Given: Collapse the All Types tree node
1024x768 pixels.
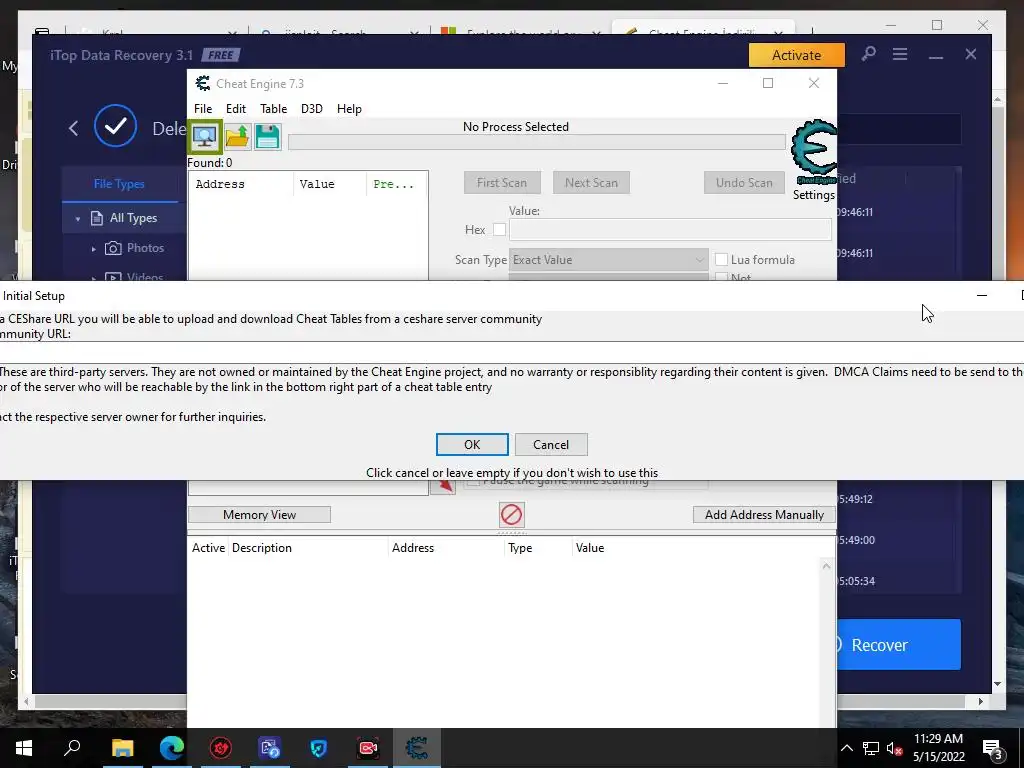Looking at the screenshot, I should pyautogui.click(x=78, y=219).
